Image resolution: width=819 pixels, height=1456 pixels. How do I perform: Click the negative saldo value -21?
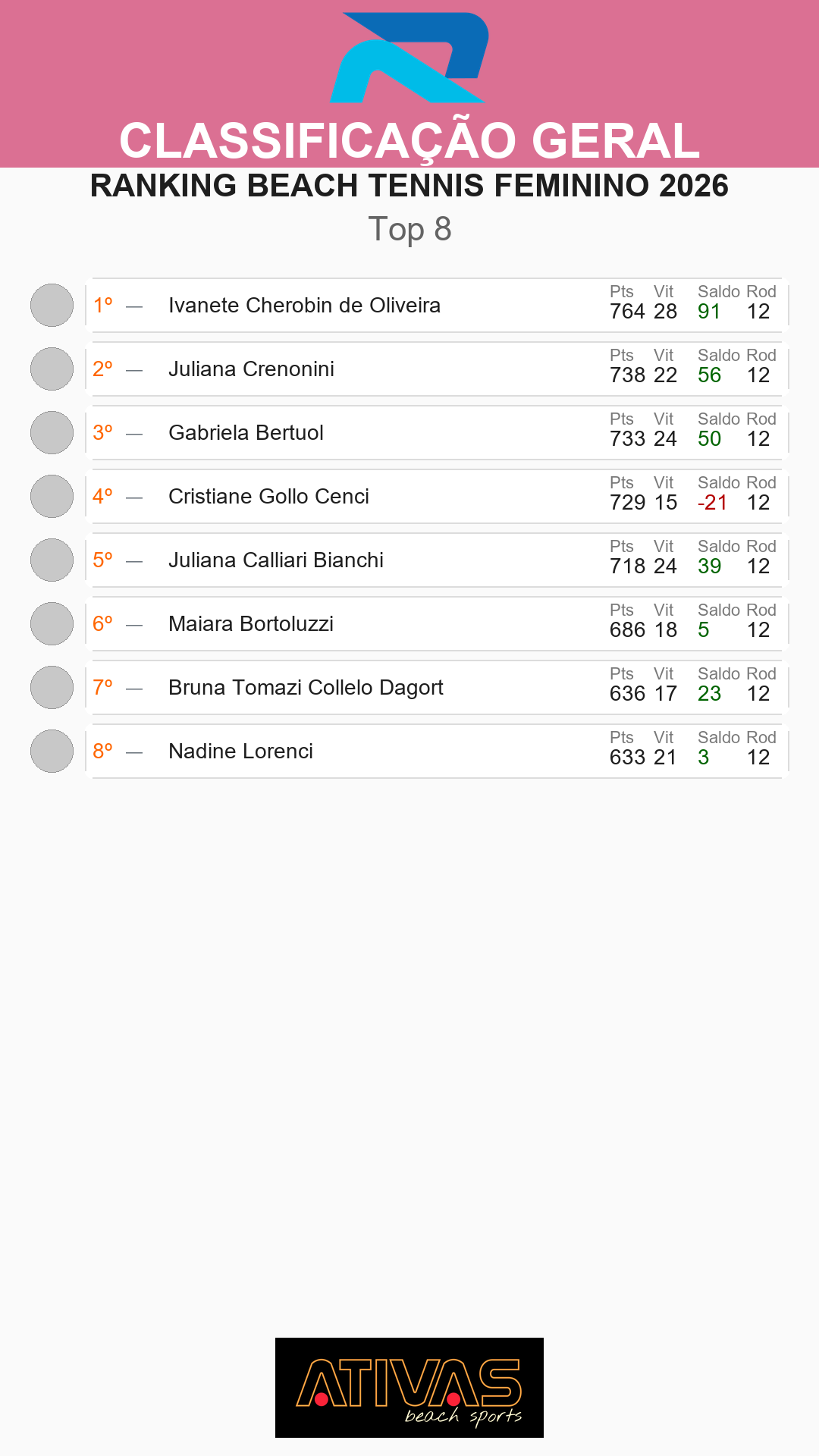click(x=712, y=503)
